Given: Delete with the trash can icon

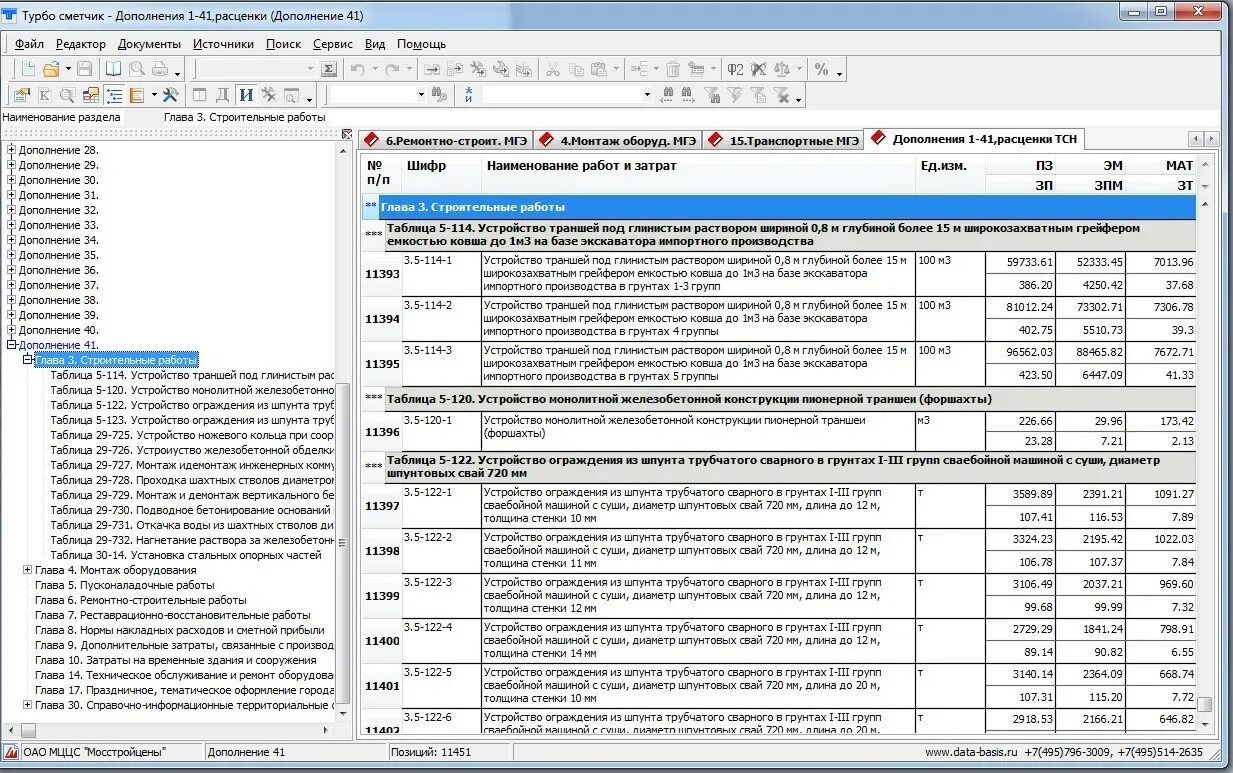Looking at the screenshot, I should (673, 69).
